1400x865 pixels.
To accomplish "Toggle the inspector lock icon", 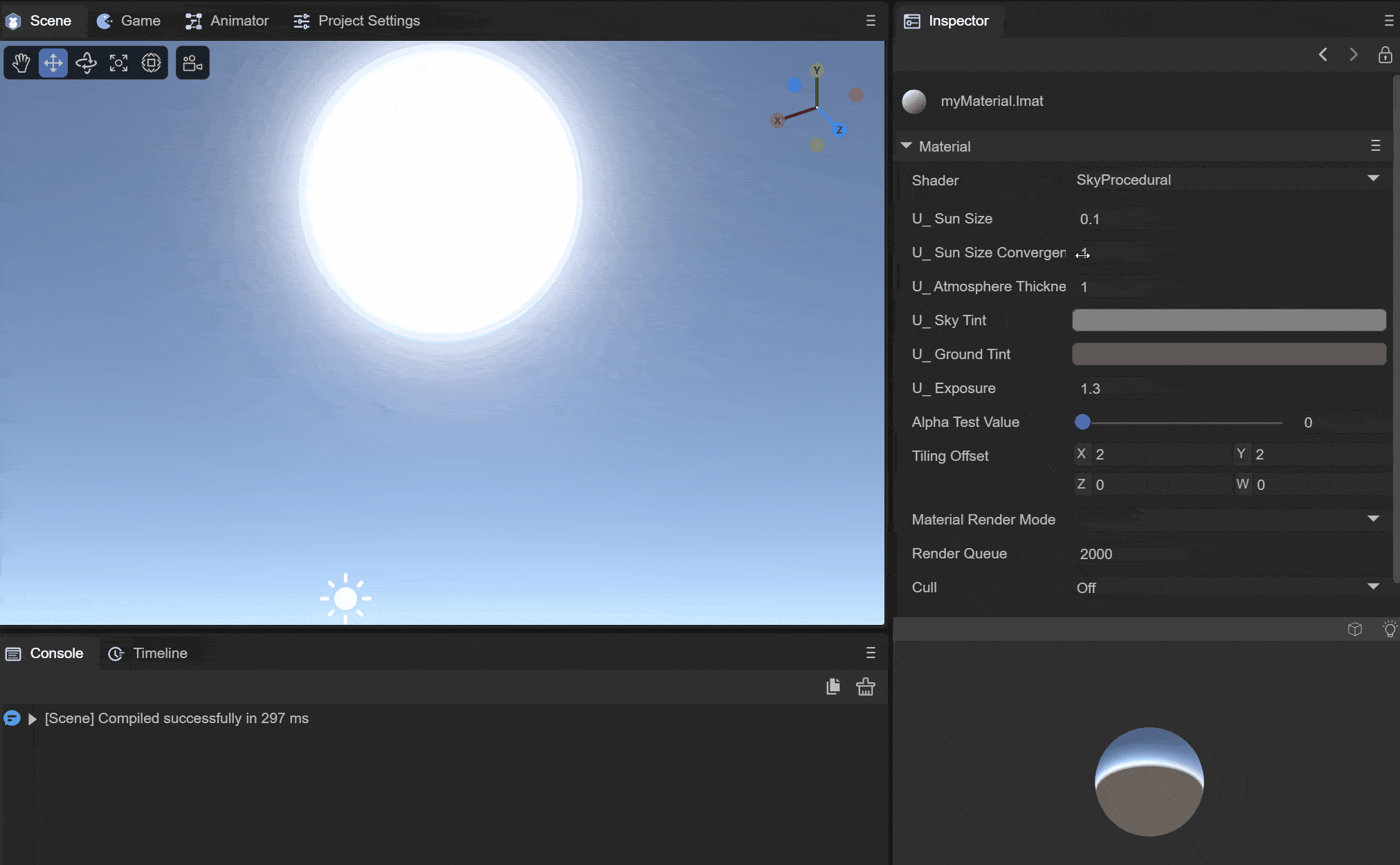I will pyautogui.click(x=1385, y=55).
